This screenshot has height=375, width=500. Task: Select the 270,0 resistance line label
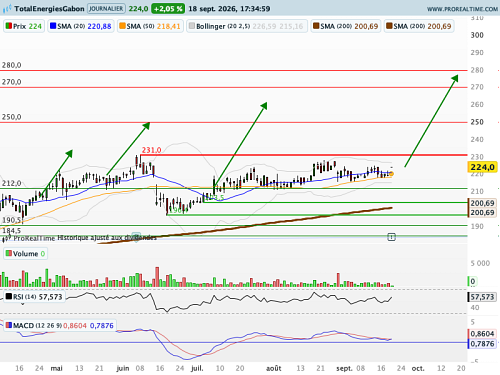tap(11, 82)
